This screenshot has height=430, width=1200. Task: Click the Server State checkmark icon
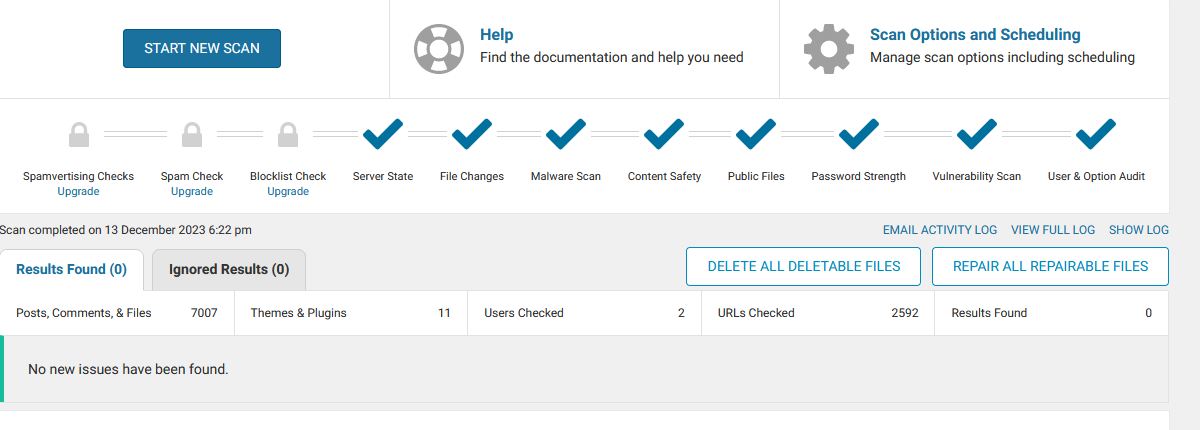click(383, 132)
